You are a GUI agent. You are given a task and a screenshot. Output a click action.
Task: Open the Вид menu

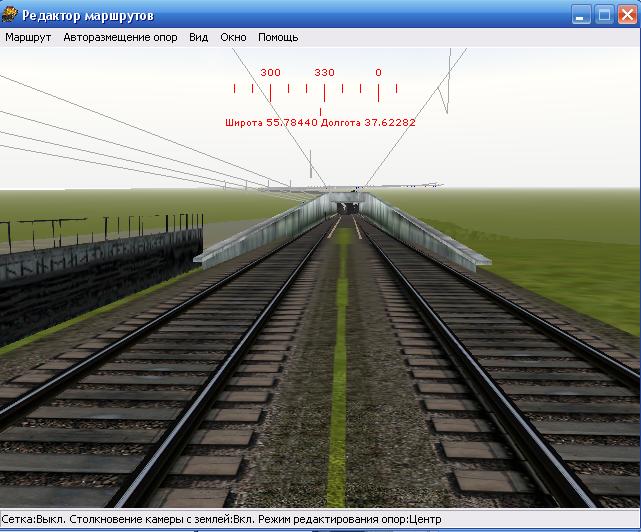tap(198, 37)
